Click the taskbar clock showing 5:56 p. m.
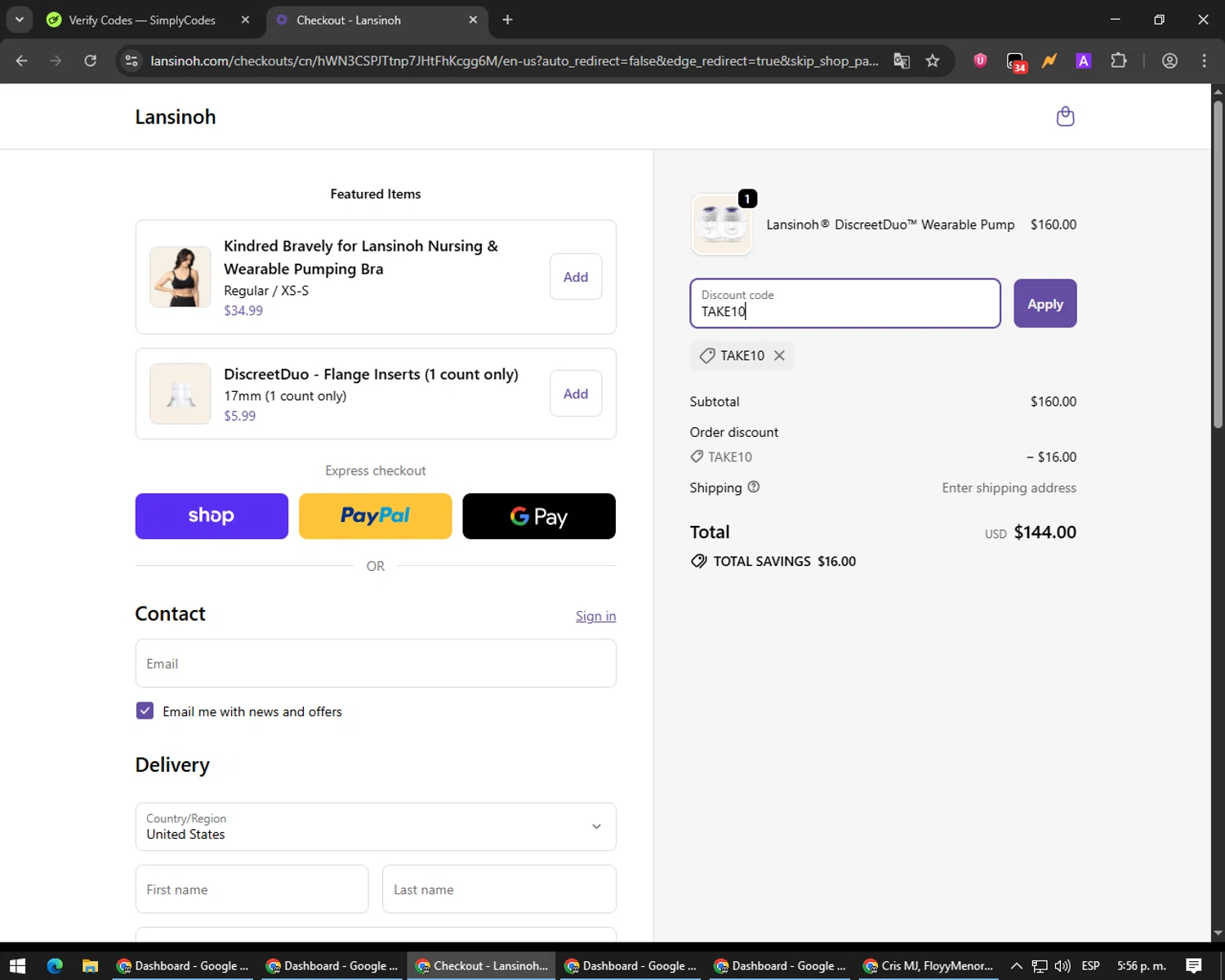This screenshot has height=980, width=1225. coord(1142,966)
